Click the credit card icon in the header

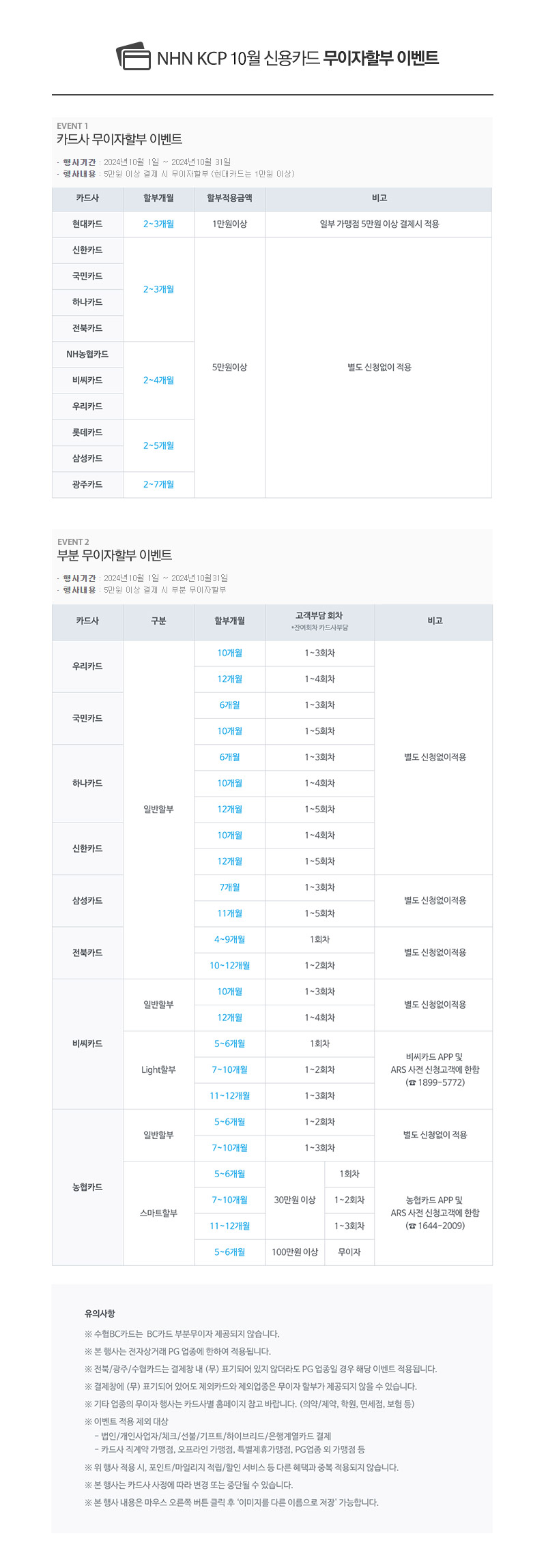tap(133, 57)
